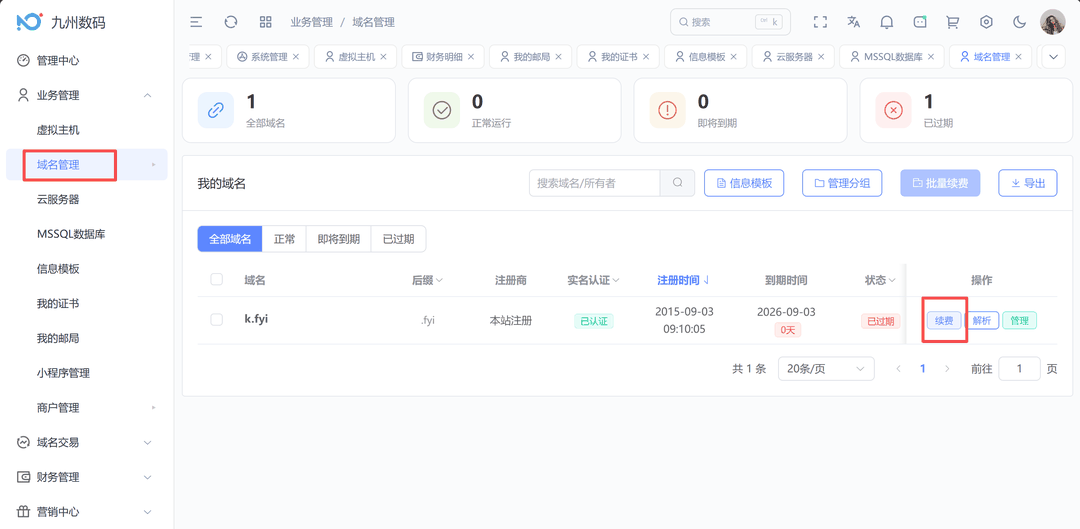Select the 正常 filter tab
This screenshot has height=529, width=1080.
[284, 239]
